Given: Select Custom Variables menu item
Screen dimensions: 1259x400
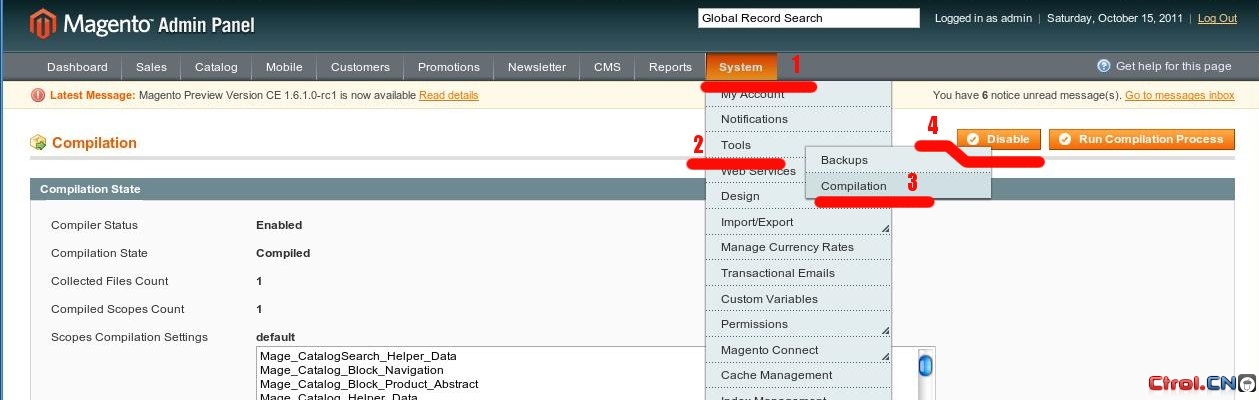Looking at the screenshot, I should click(798, 299).
